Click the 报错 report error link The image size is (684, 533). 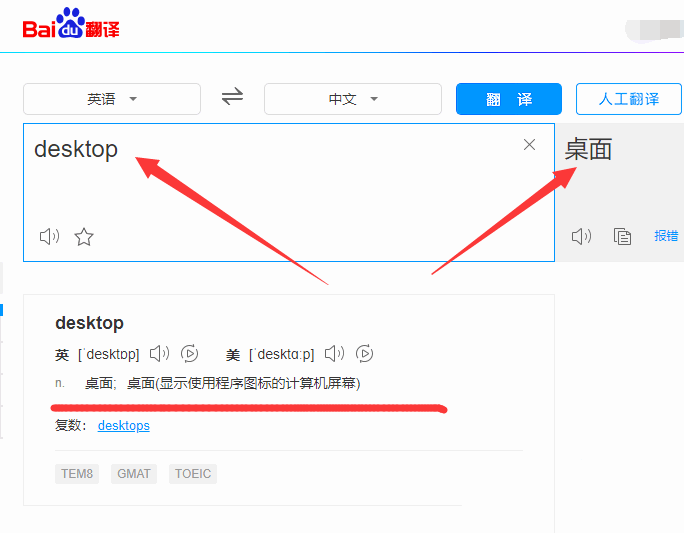pyautogui.click(x=666, y=236)
